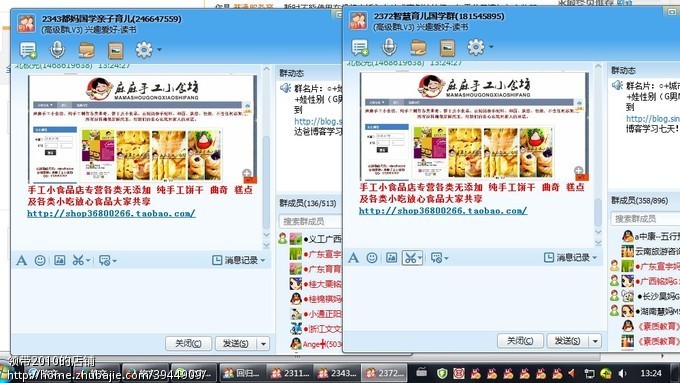This screenshot has height=383, width=680.
Task: Expand message block dropdown in 2343 window
Action: pyautogui.click(x=114, y=261)
